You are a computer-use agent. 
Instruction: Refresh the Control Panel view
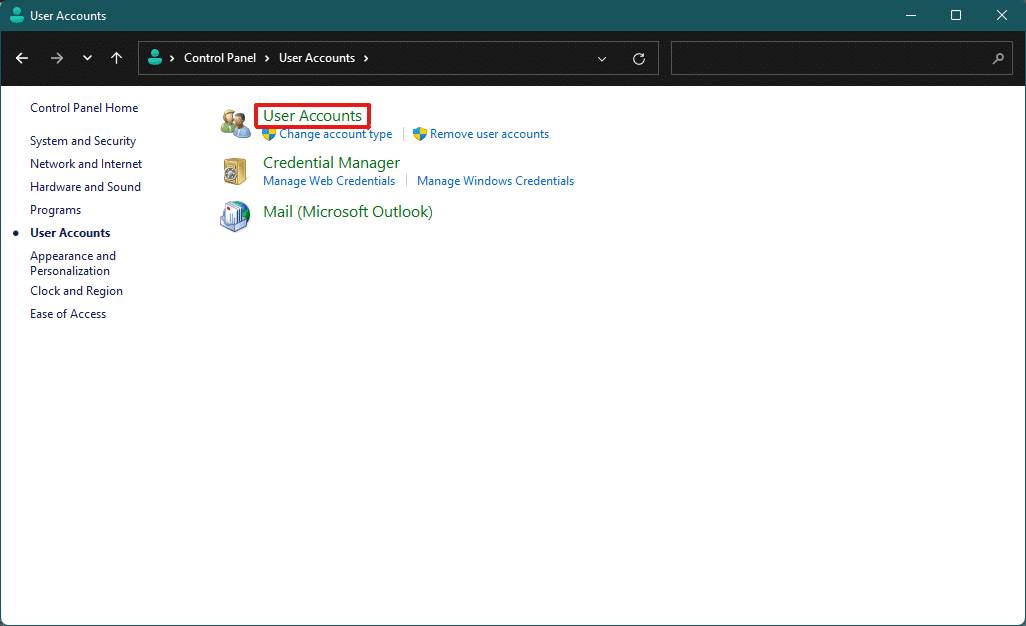pos(639,59)
